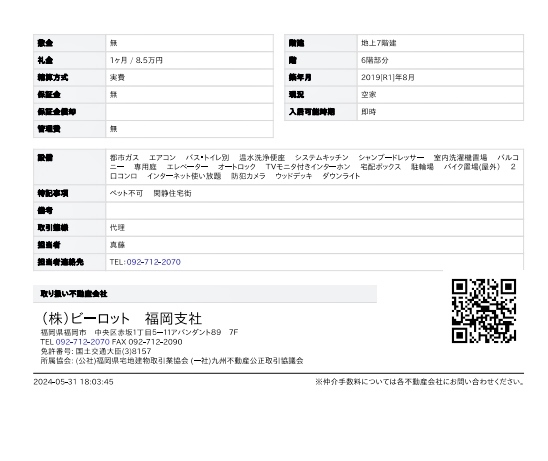548x461 pixels.
Task: Click the 現況 value 空家
Action: point(368,94)
